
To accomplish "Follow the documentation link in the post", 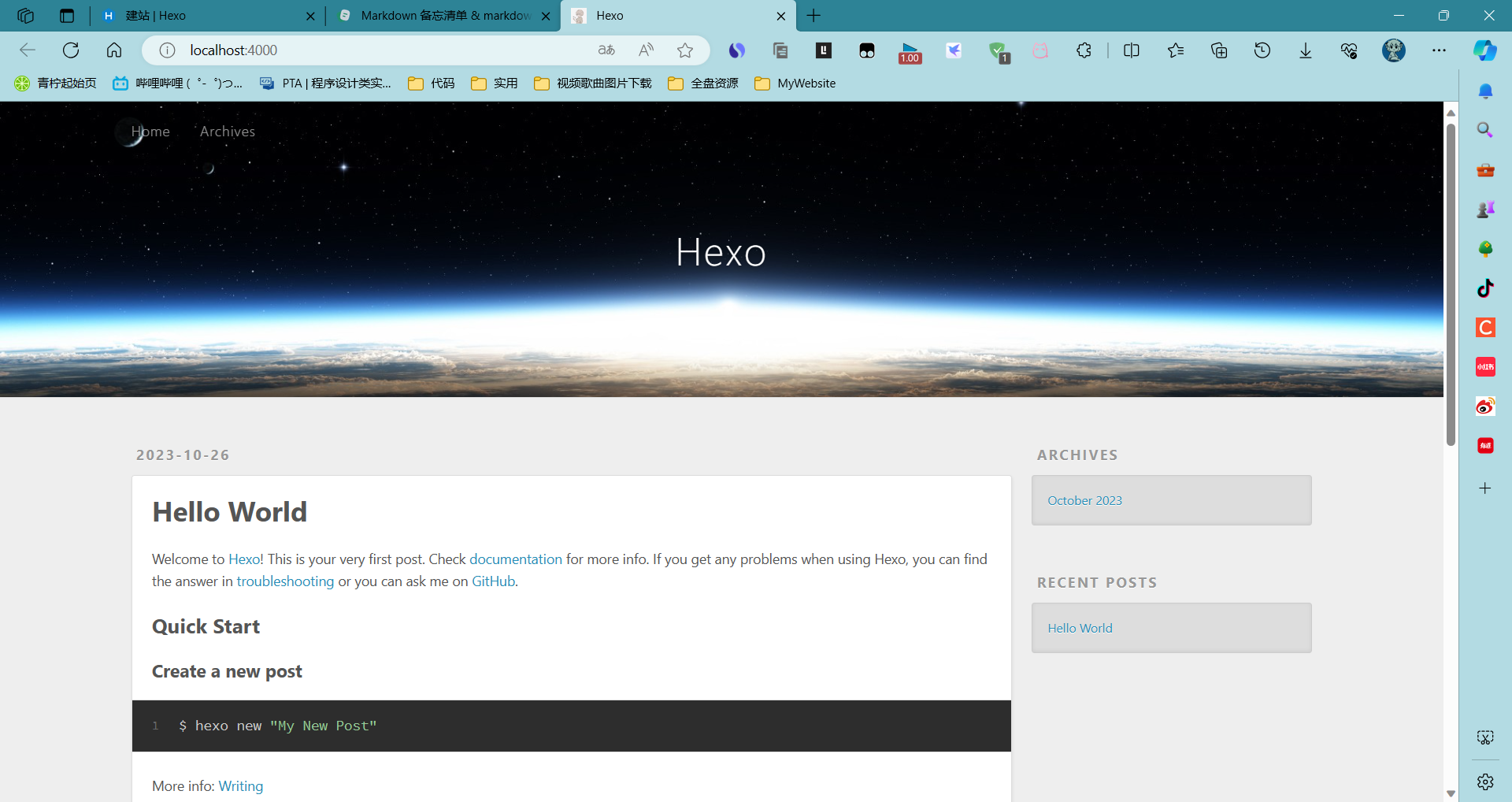I will coord(516,559).
